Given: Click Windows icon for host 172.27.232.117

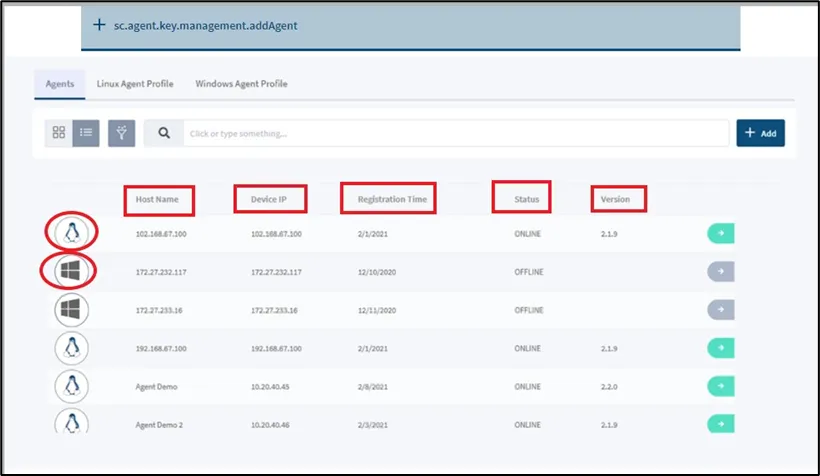Looking at the screenshot, I should click(x=71, y=271).
